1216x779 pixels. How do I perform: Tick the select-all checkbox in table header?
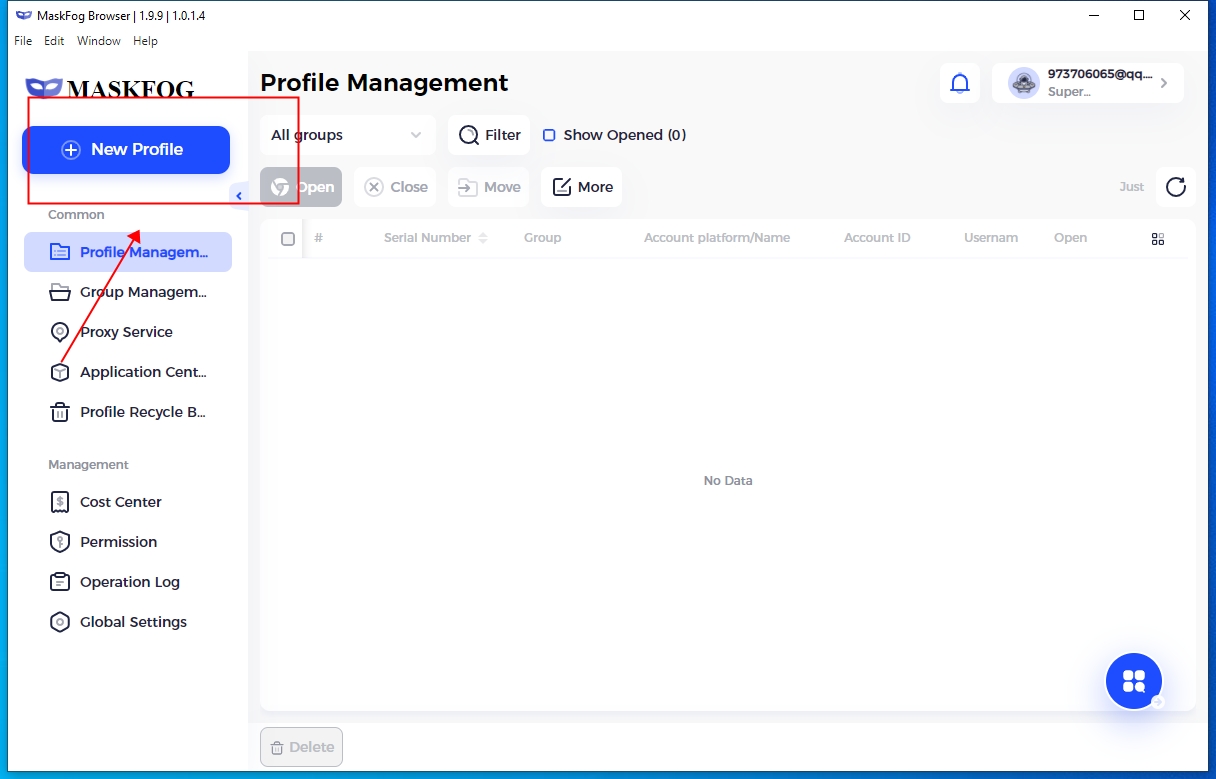pos(288,239)
